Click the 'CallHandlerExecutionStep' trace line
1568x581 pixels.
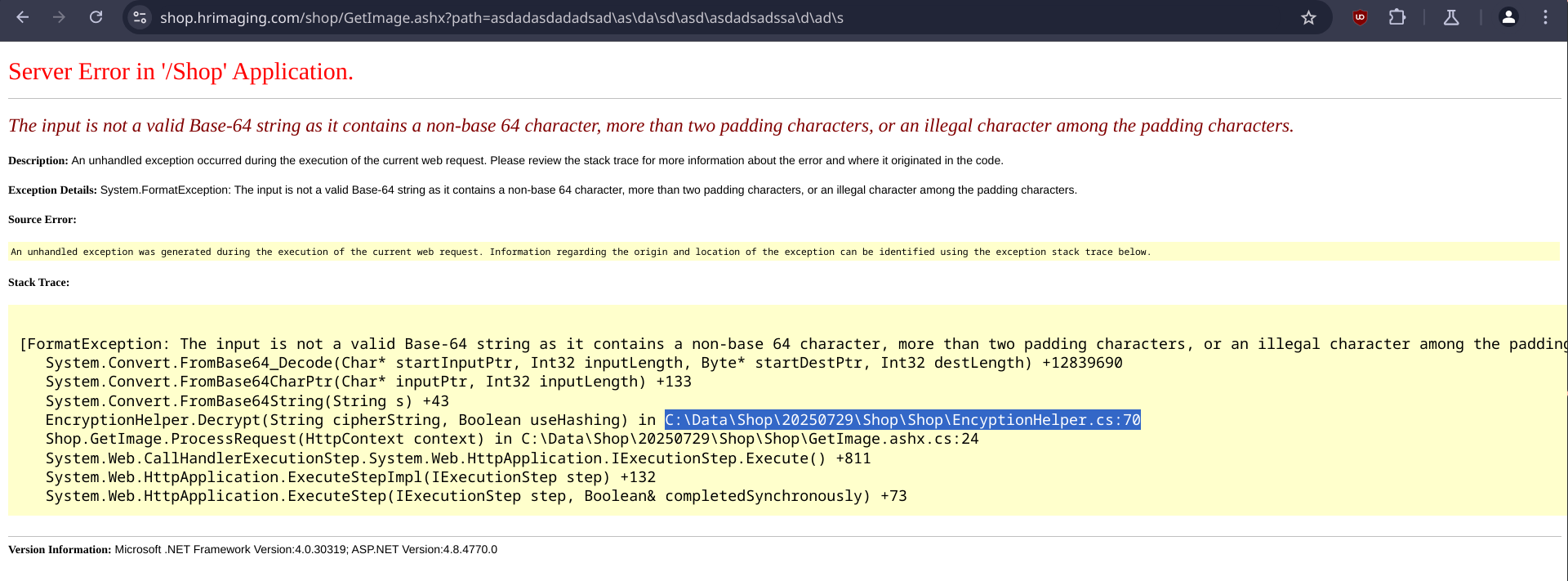pyautogui.click(x=458, y=458)
